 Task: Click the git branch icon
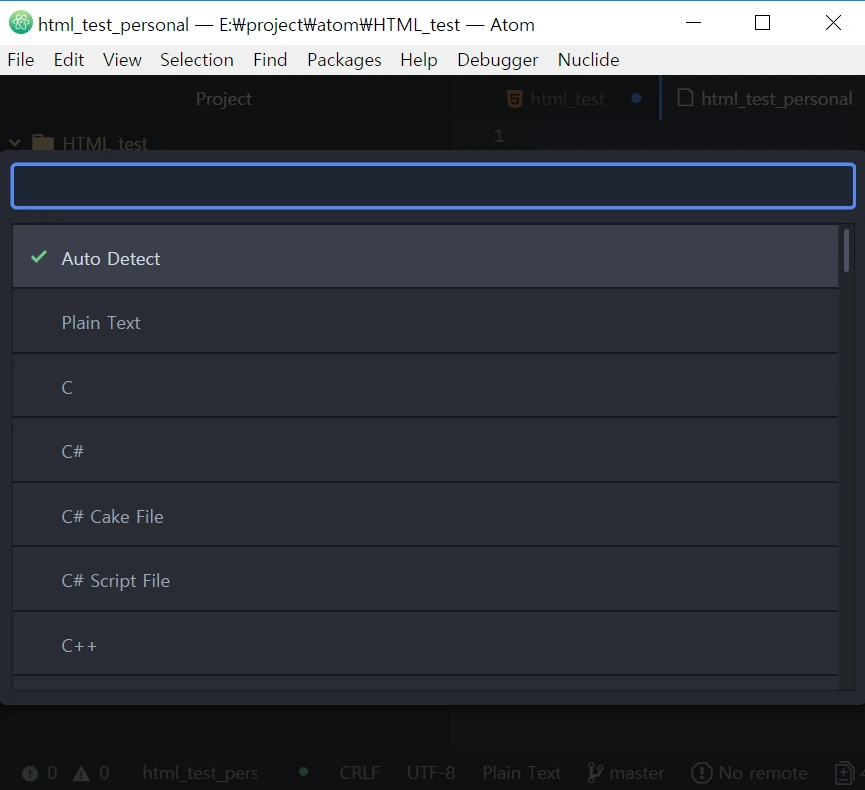tap(595, 773)
